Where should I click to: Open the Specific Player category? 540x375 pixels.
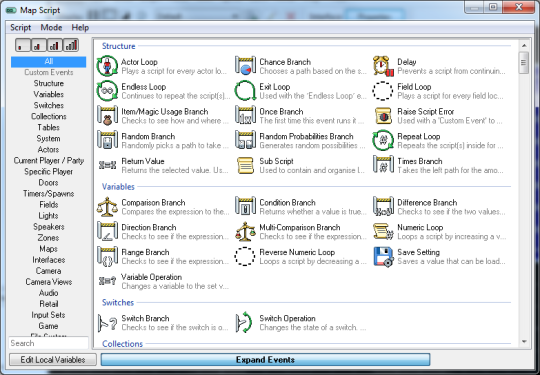(49, 171)
